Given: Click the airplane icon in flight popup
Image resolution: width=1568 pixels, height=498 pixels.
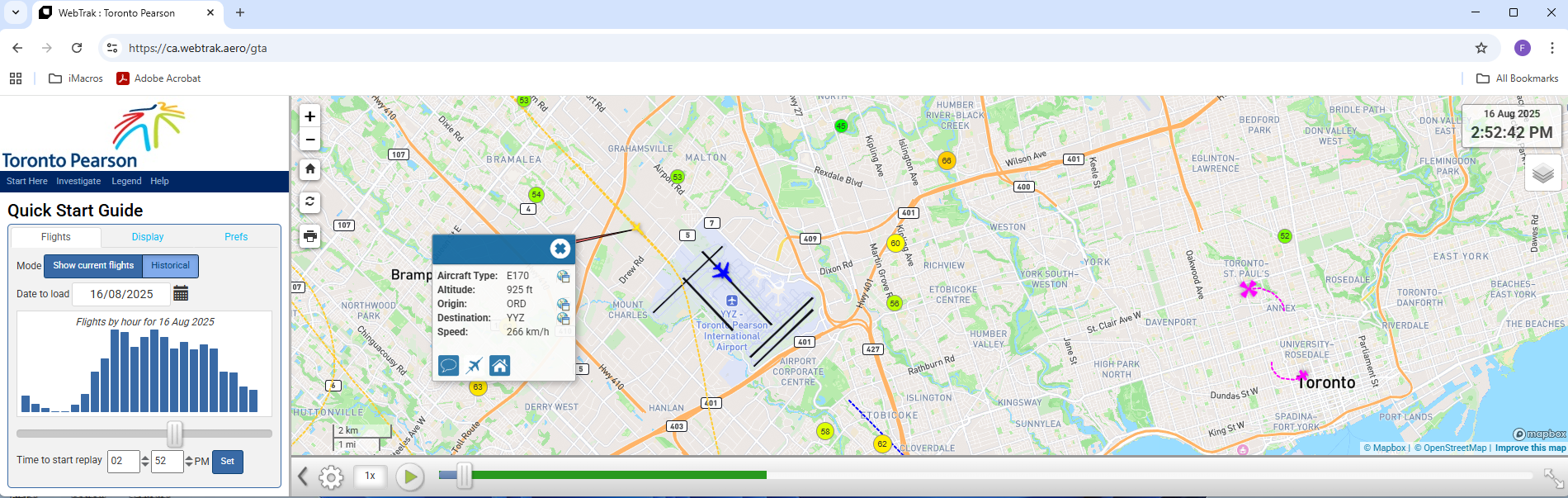Looking at the screenshot, I should [x=475, y=365].
